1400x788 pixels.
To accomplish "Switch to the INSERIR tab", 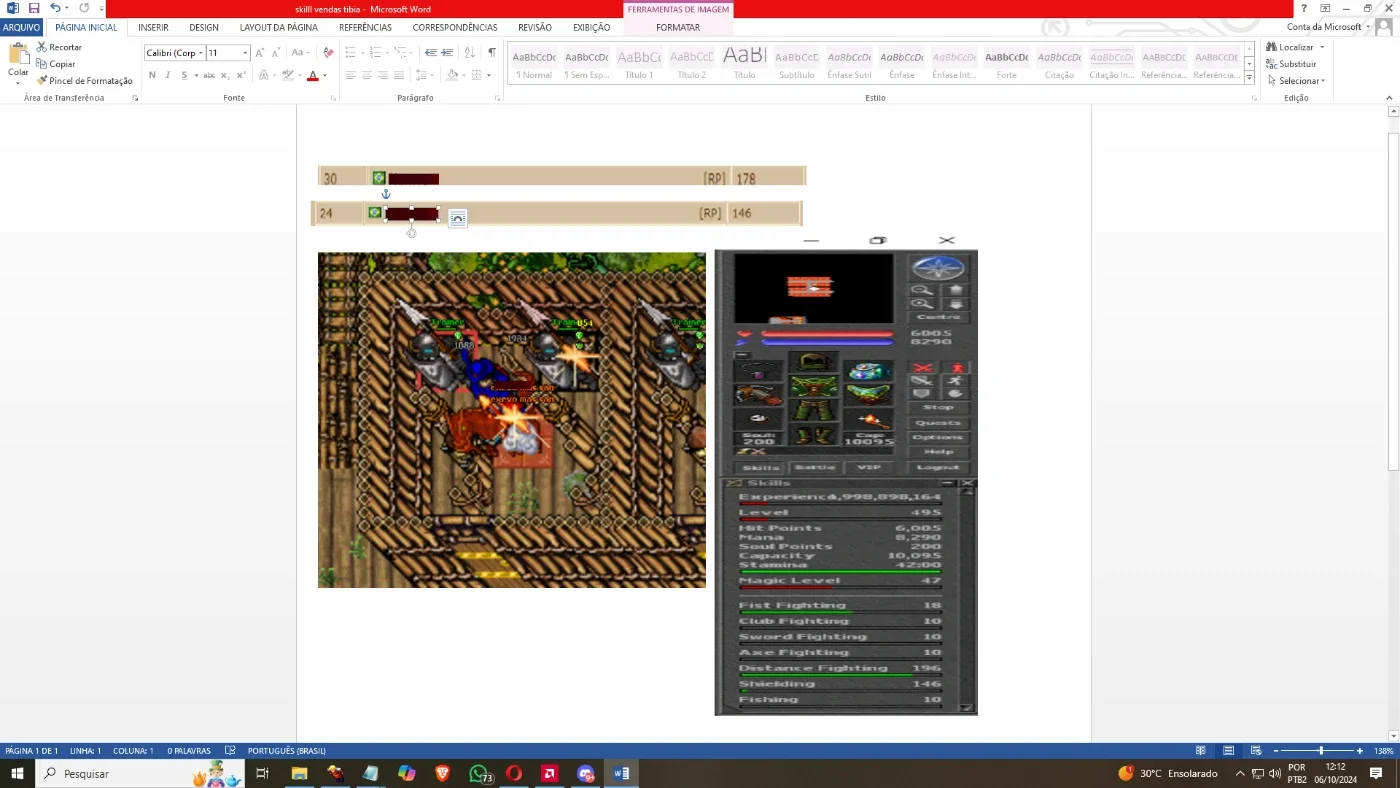I will (153, 27).
